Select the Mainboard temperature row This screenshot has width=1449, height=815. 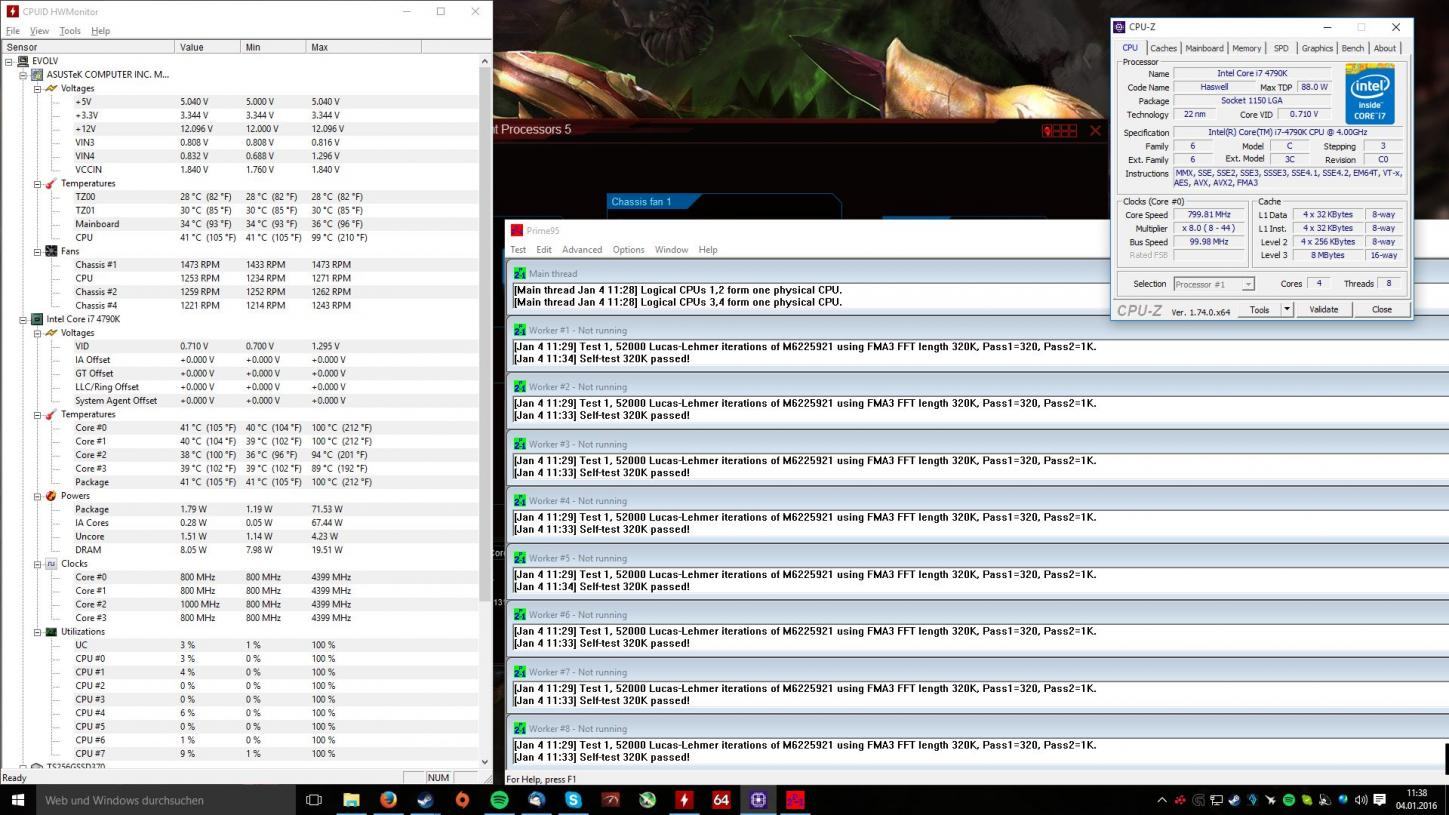tap(240, 224)
